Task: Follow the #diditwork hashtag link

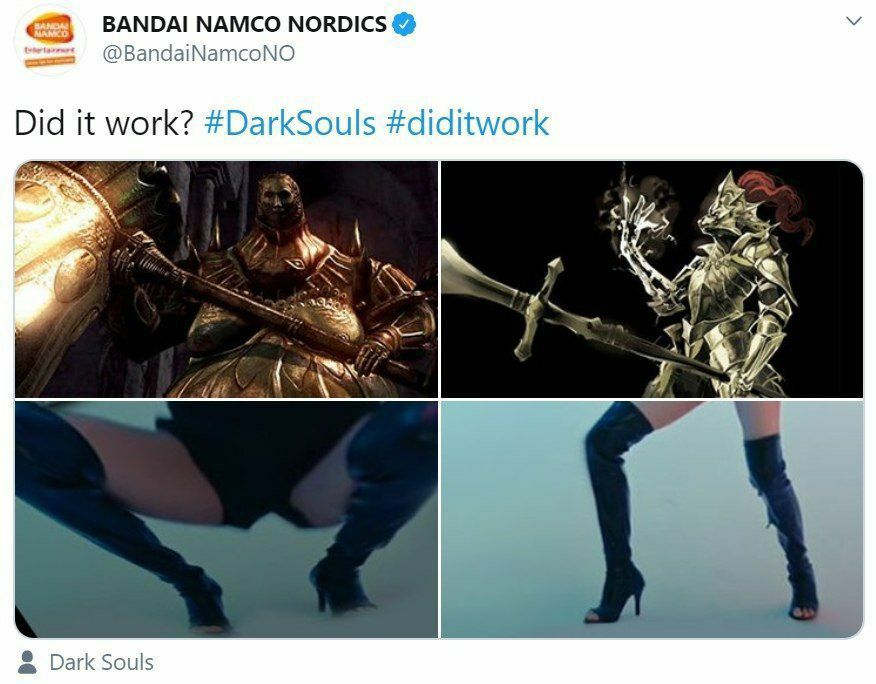Action: pos(468,124)
